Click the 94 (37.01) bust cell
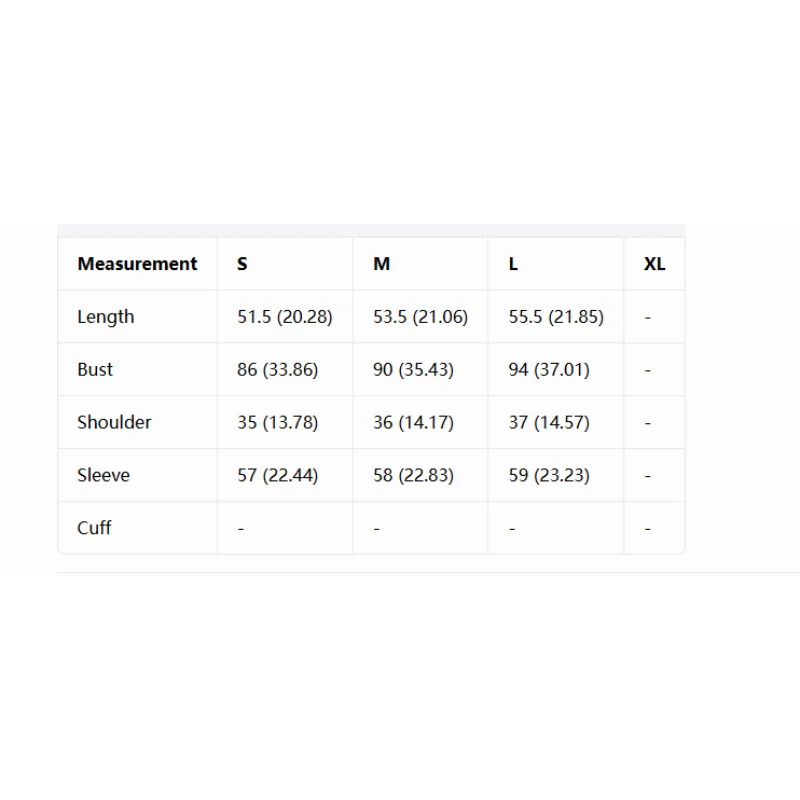Viewport: 800px width, 800px height. tap(549, 369)
